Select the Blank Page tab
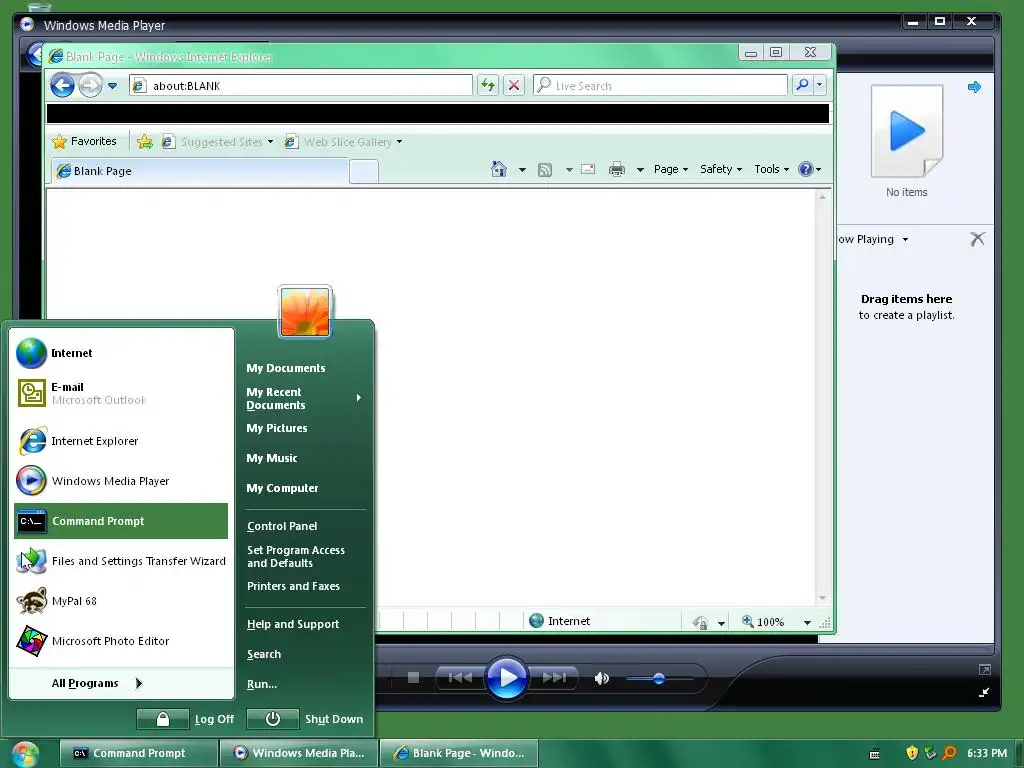The image size is (1024, 768). [199, 171]
